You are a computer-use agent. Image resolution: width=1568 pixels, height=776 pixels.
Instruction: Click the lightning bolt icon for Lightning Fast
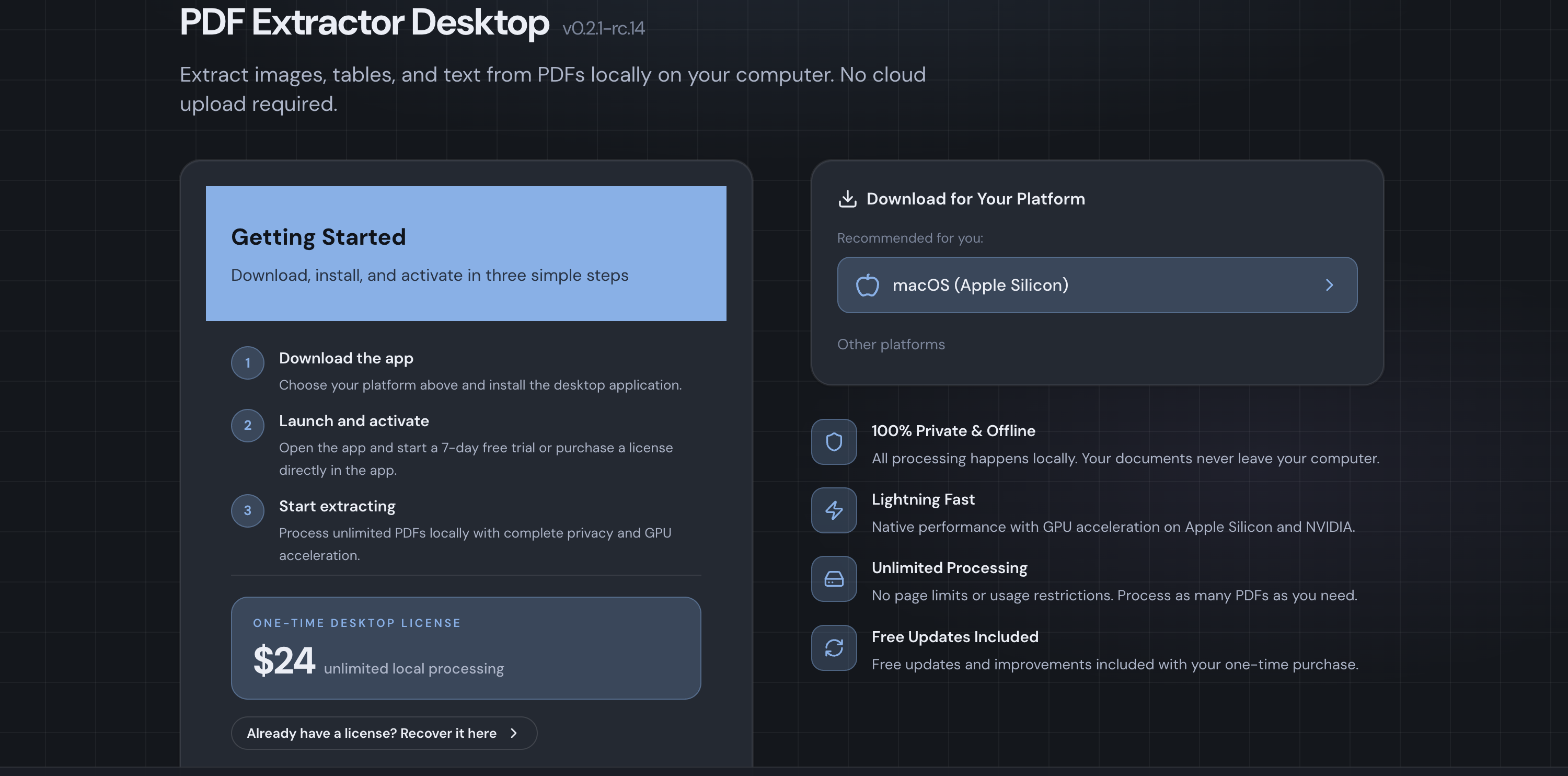(834, 510)
